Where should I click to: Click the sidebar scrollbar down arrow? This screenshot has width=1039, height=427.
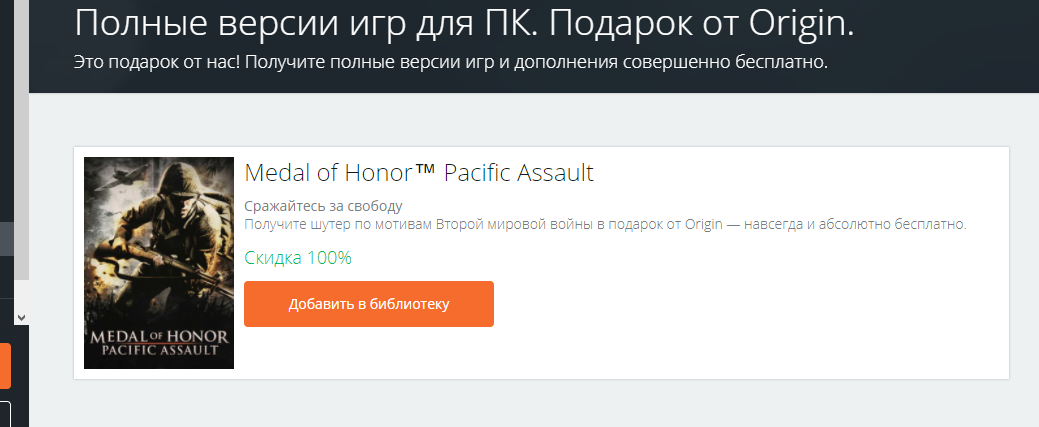pyautogui.click(x=20, y=316)
